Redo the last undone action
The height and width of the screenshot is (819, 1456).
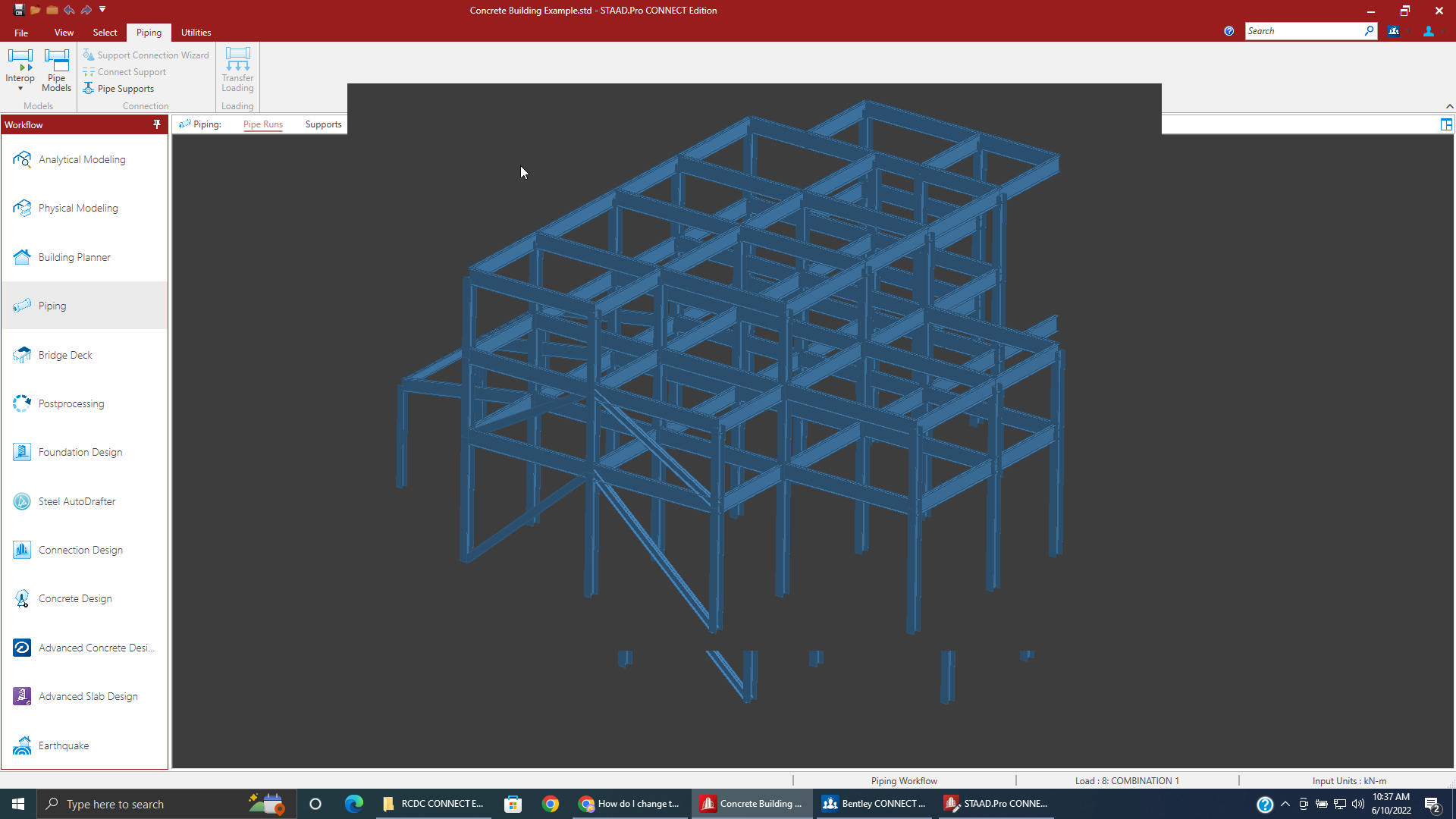(86, 10)
